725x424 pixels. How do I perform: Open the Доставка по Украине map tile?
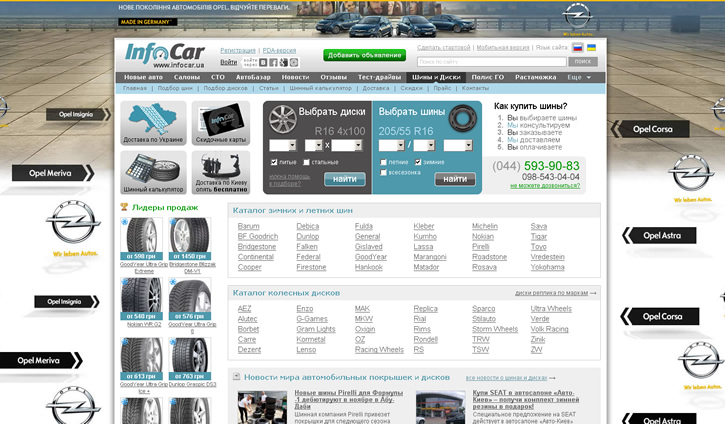(154, 123)
